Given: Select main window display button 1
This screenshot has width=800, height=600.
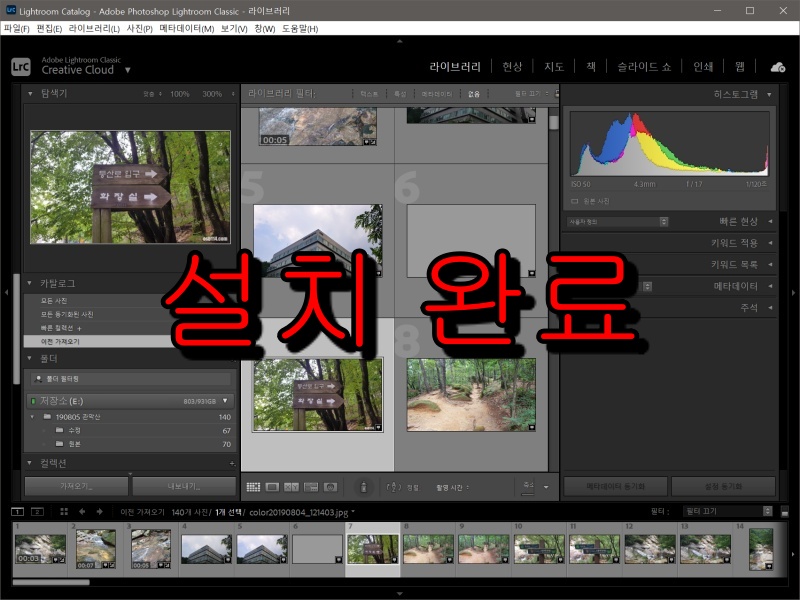Looking at the screenshot, I should (x=17, y=511).
